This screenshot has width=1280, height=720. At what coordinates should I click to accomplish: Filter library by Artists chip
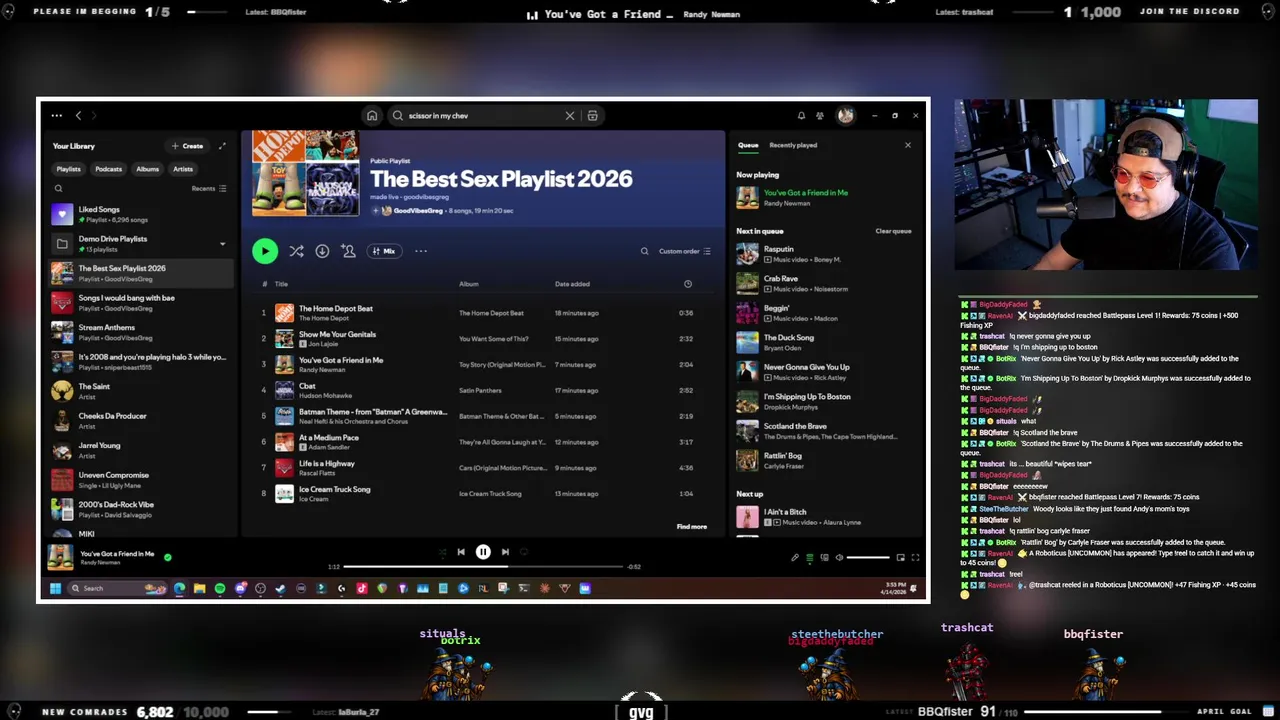pyautogui.click(x=183, y=169)
